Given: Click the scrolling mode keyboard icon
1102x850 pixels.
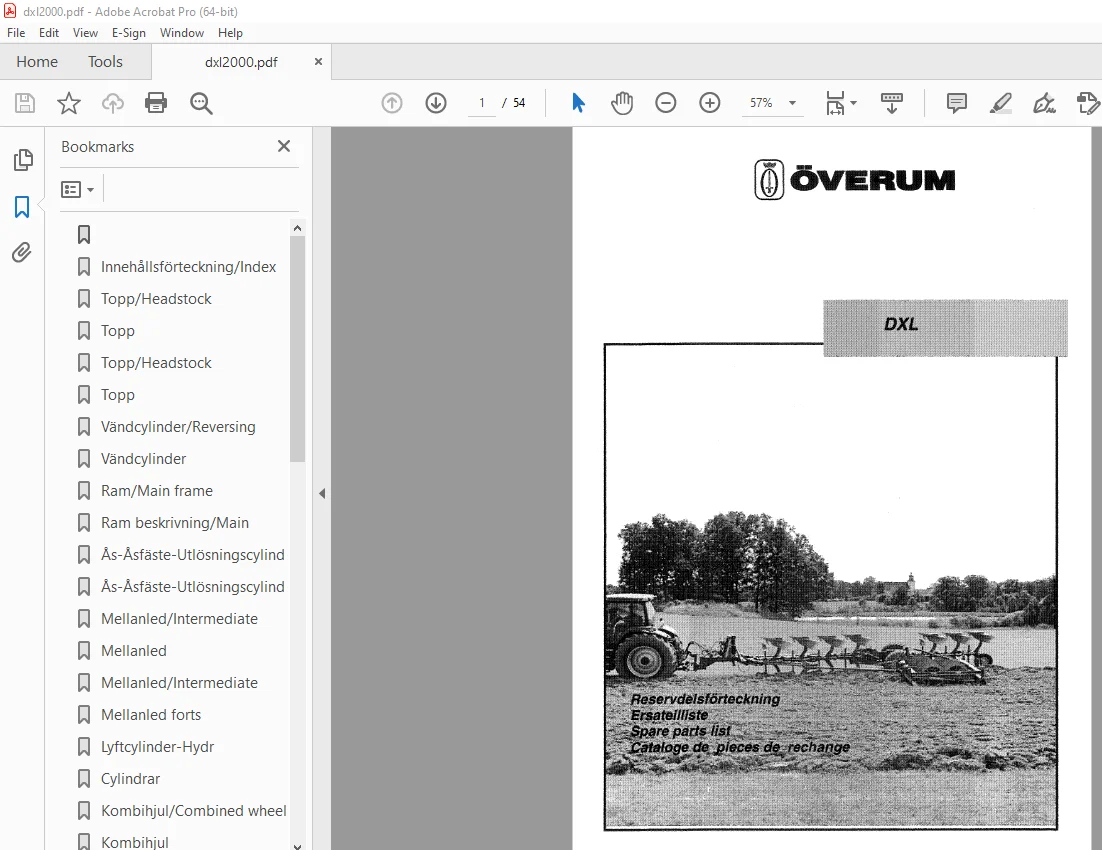Looking at the screenshot, I should pos(892,103).
